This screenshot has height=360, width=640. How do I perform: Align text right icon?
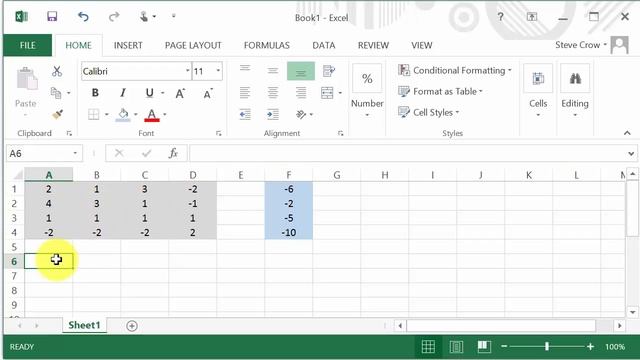click(301, 93)
